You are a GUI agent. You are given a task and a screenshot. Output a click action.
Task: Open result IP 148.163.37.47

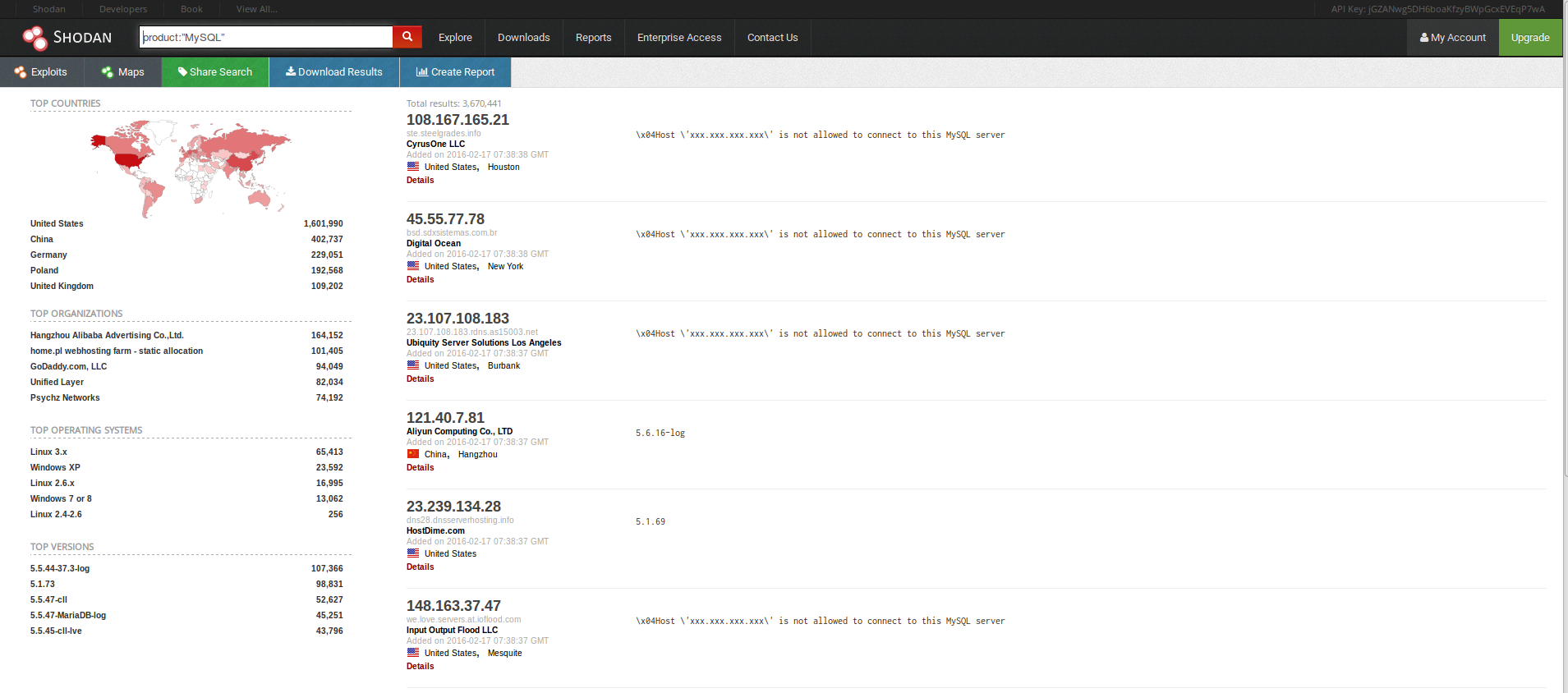point(453,606)
